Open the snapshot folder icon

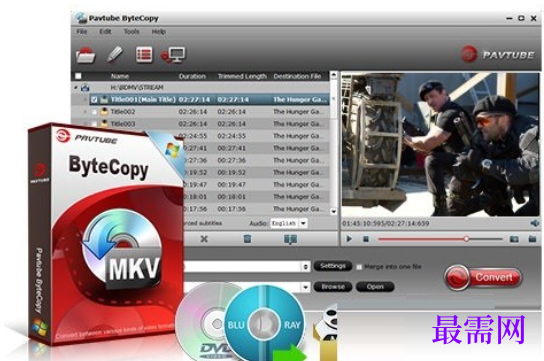tap(532, 239)
